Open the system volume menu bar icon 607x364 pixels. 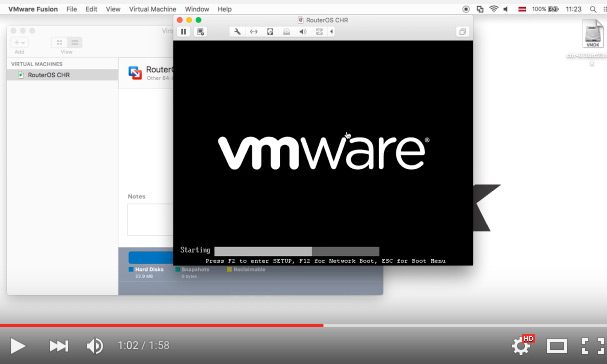tap(506, 9)
